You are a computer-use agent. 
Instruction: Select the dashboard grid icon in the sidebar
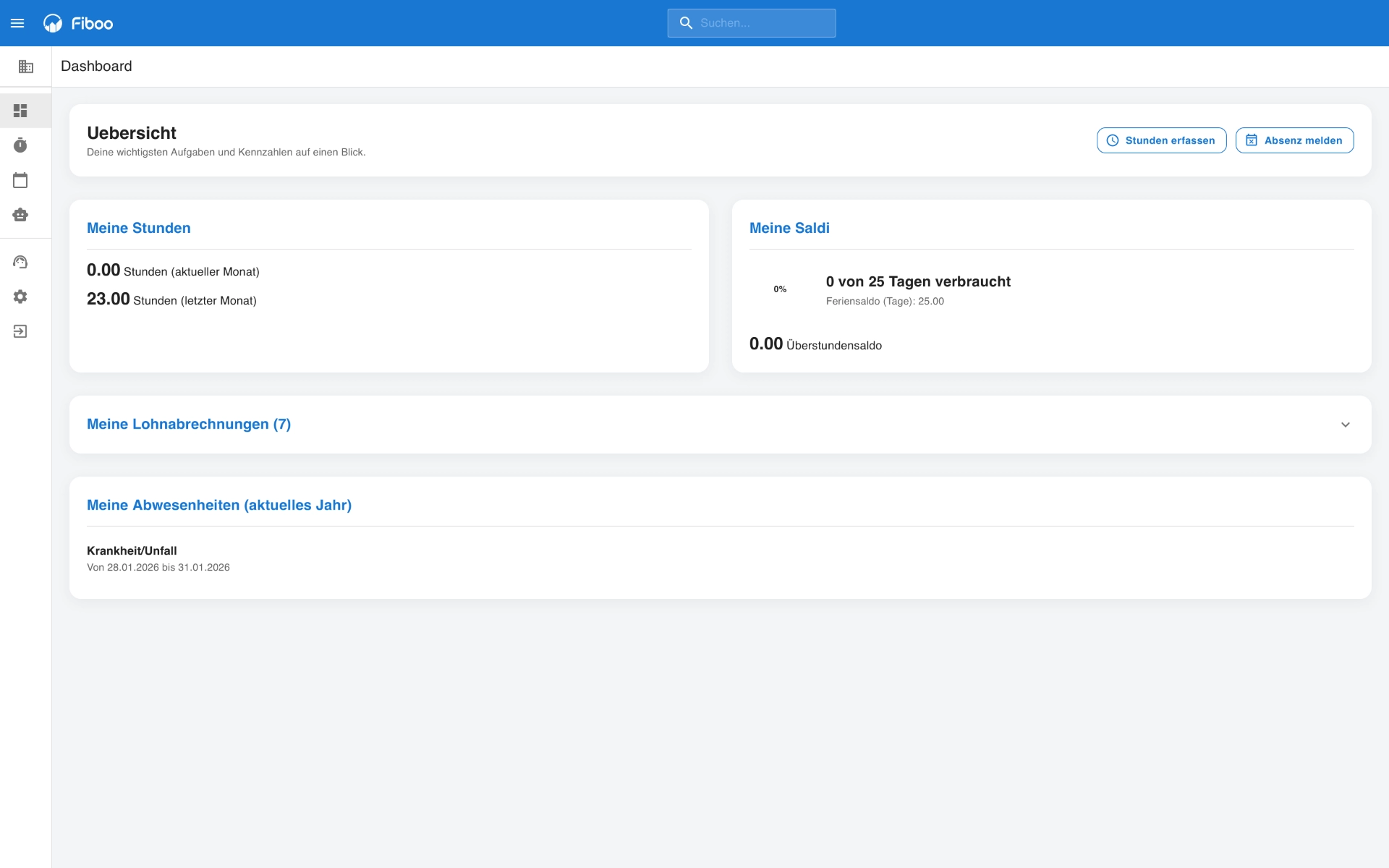[20, 111]
